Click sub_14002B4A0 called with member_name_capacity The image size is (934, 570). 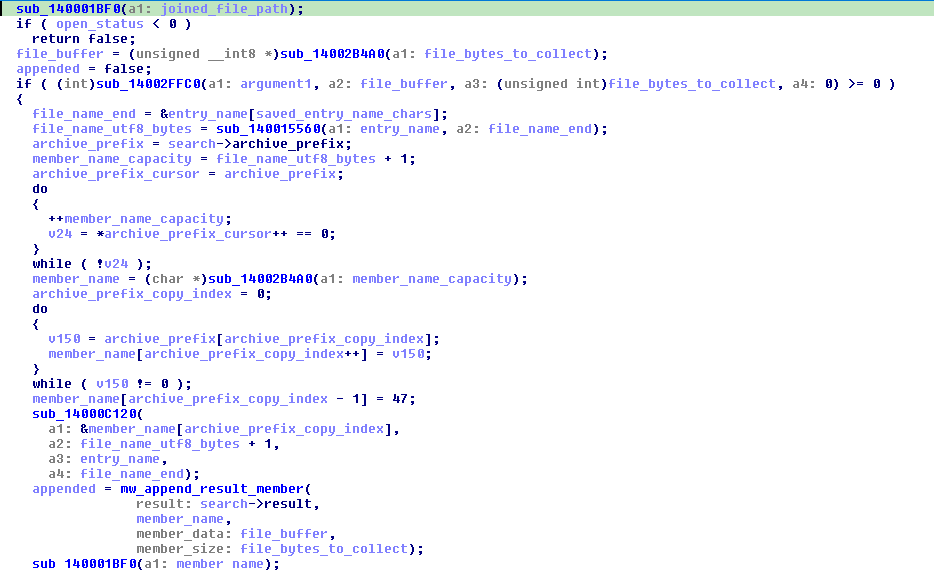260,279
